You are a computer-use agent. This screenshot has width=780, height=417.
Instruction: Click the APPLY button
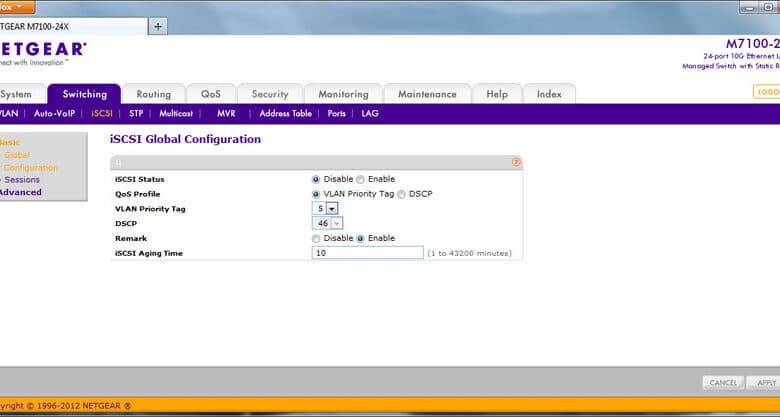(x=765, y=383)
